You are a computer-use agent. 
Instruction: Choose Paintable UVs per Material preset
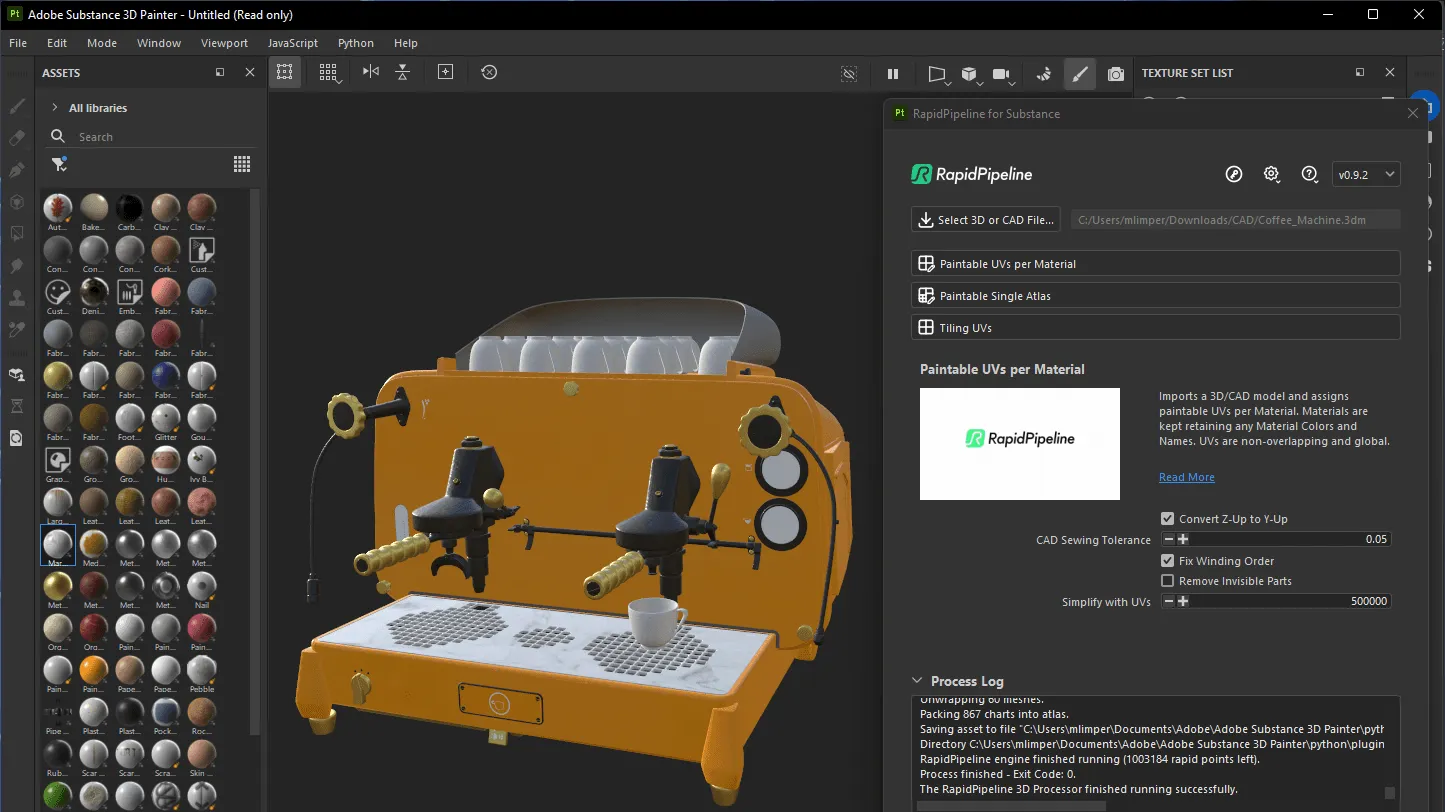(x=1155, y=264)
